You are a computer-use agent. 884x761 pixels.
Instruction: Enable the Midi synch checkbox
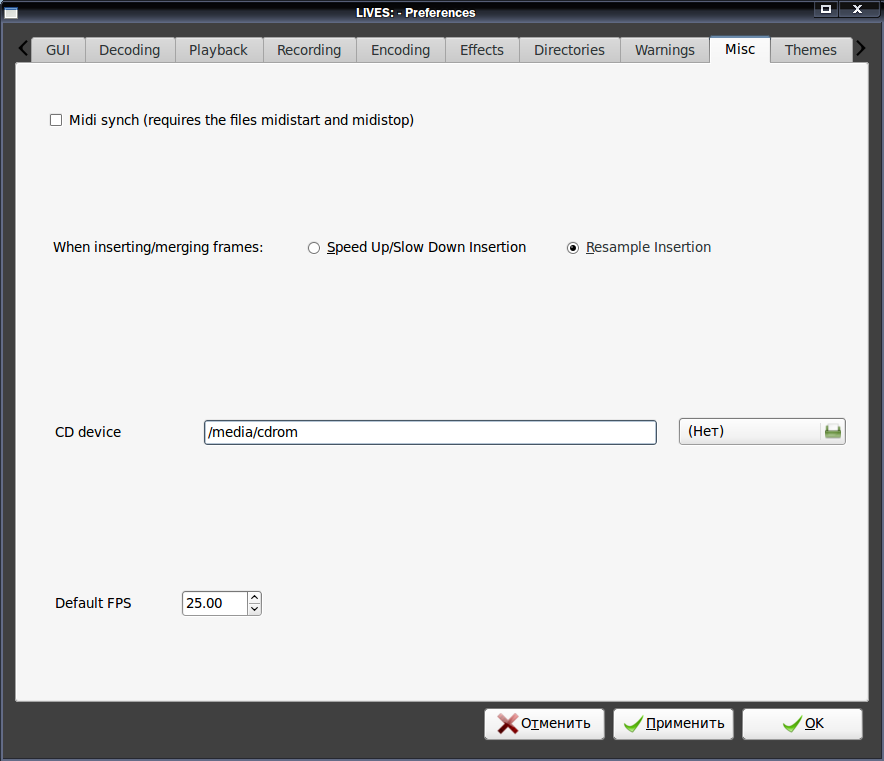tap(56, 120)
